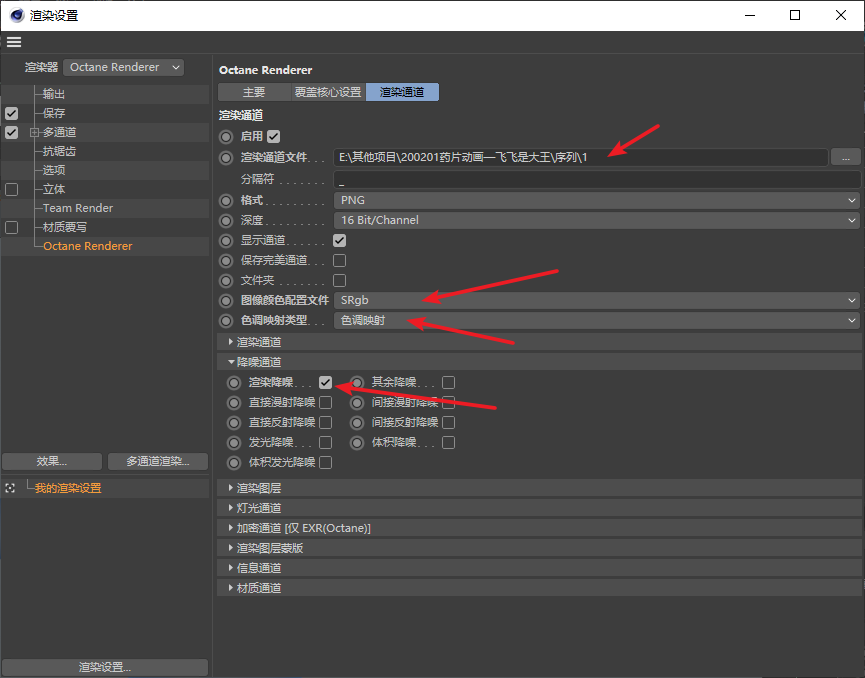This screenshot has height=678, width=865.
Task: Click the radio dot next to 渲染通道文件
Action: (x=226, y=158)
